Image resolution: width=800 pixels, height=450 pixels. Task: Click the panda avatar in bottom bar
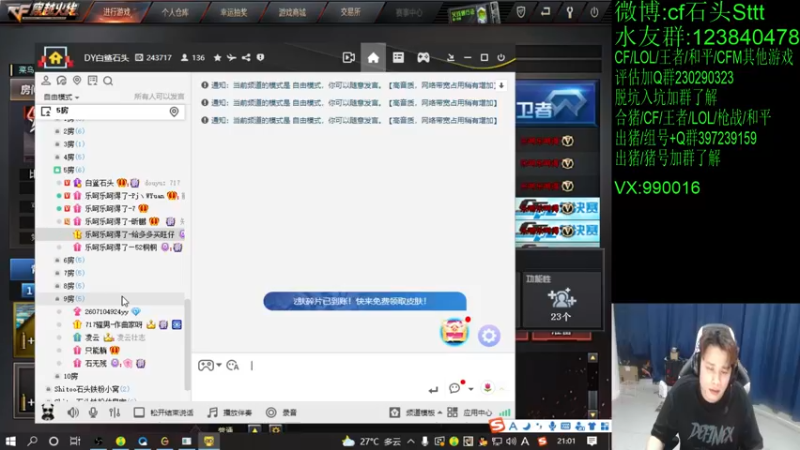[47, 412]
